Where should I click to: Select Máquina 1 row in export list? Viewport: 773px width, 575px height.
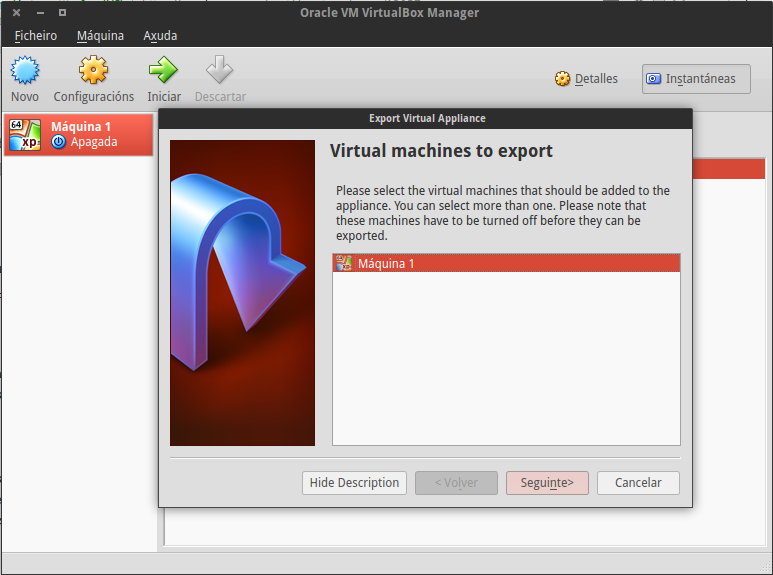[x=506, y=263]
